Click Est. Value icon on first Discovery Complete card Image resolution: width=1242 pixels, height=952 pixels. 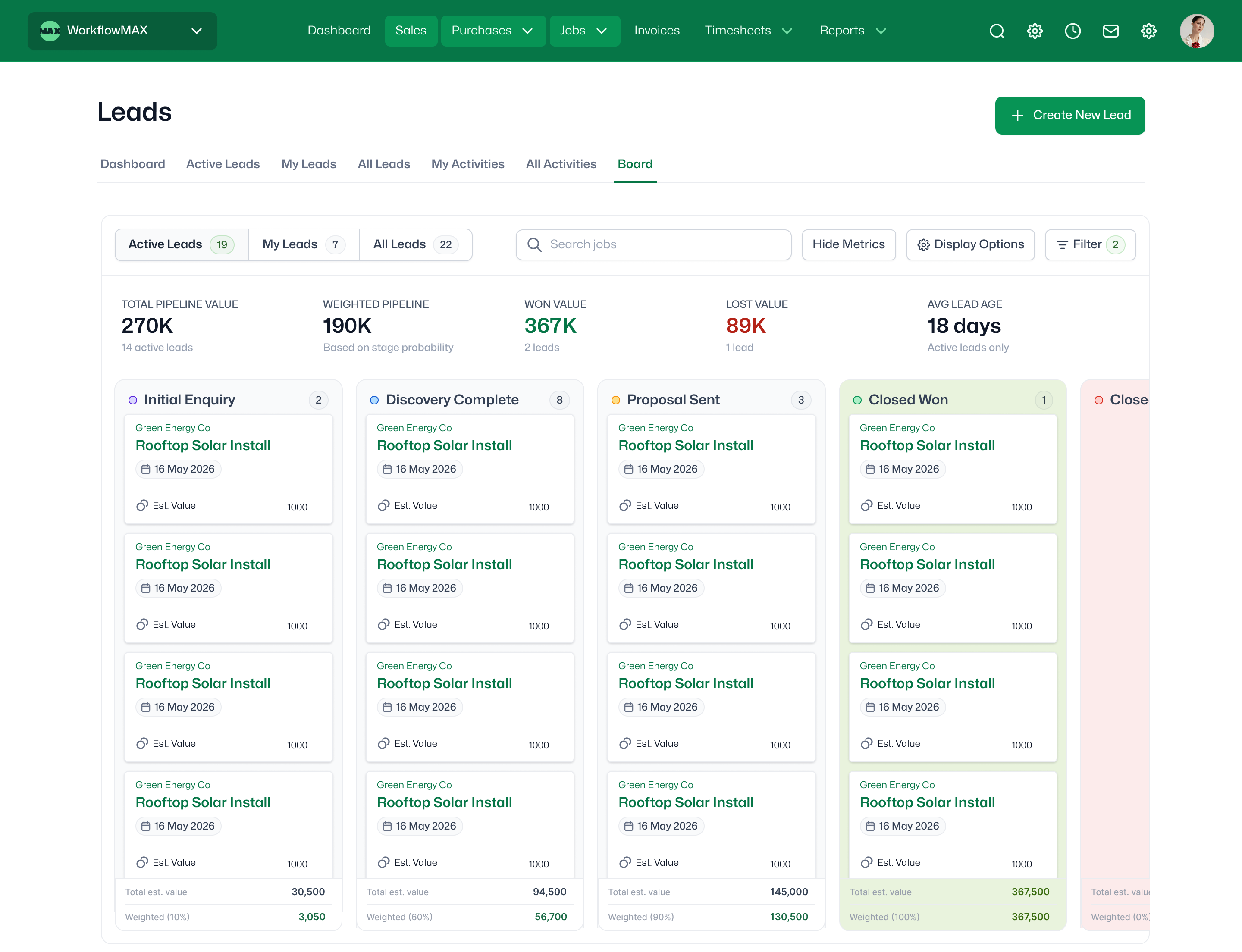pos(383,505)
